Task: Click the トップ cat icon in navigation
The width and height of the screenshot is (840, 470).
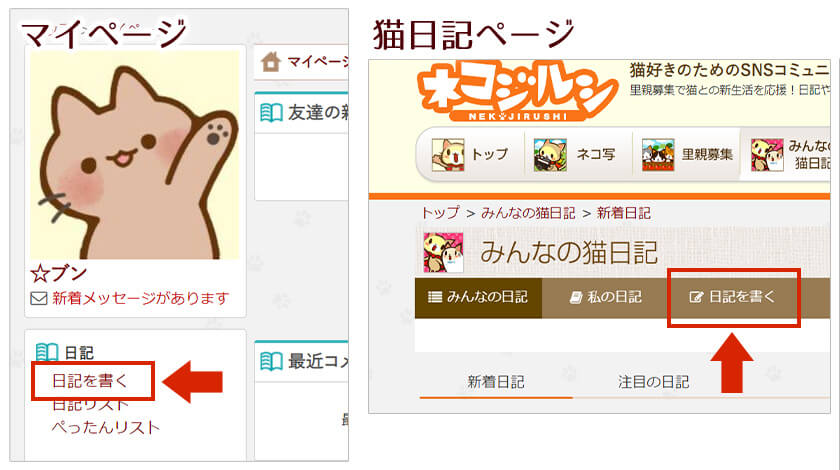Action: 448,154
